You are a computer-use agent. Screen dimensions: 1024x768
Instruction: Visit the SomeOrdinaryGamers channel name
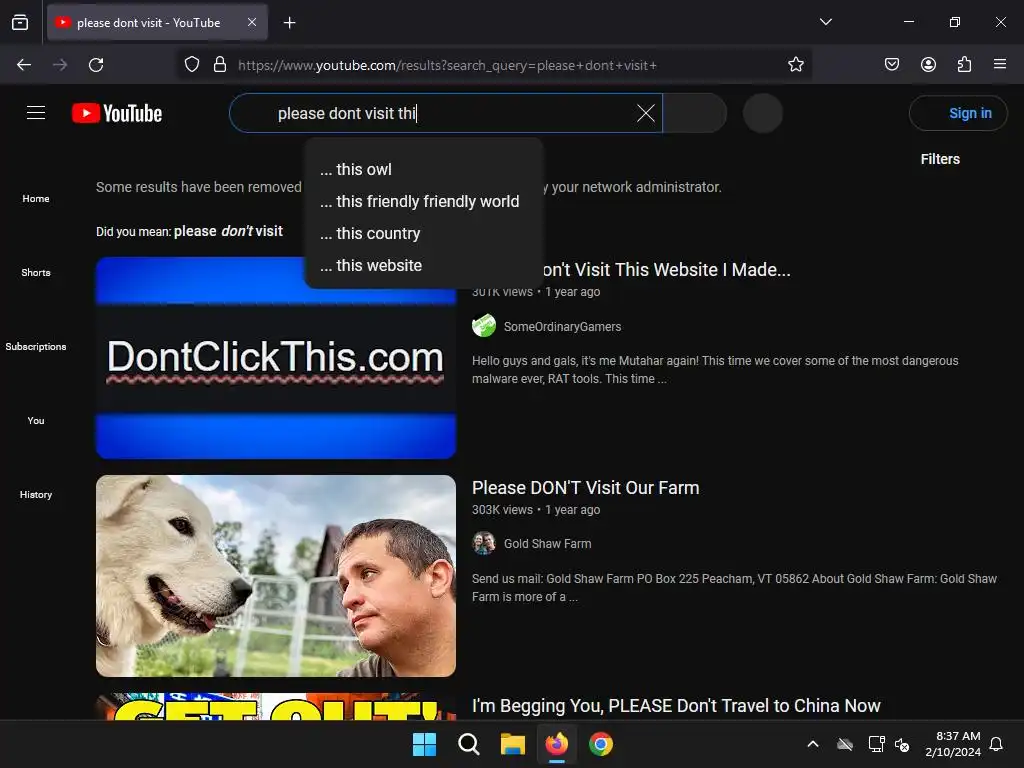[x=562, y=327]
